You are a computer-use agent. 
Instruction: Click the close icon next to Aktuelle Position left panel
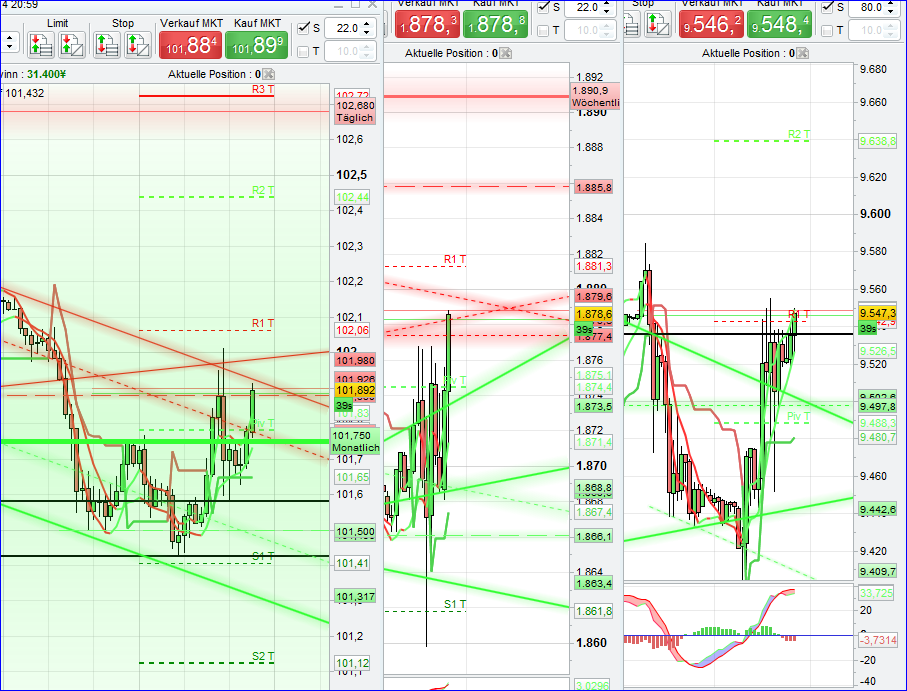[x=267, y=74]
